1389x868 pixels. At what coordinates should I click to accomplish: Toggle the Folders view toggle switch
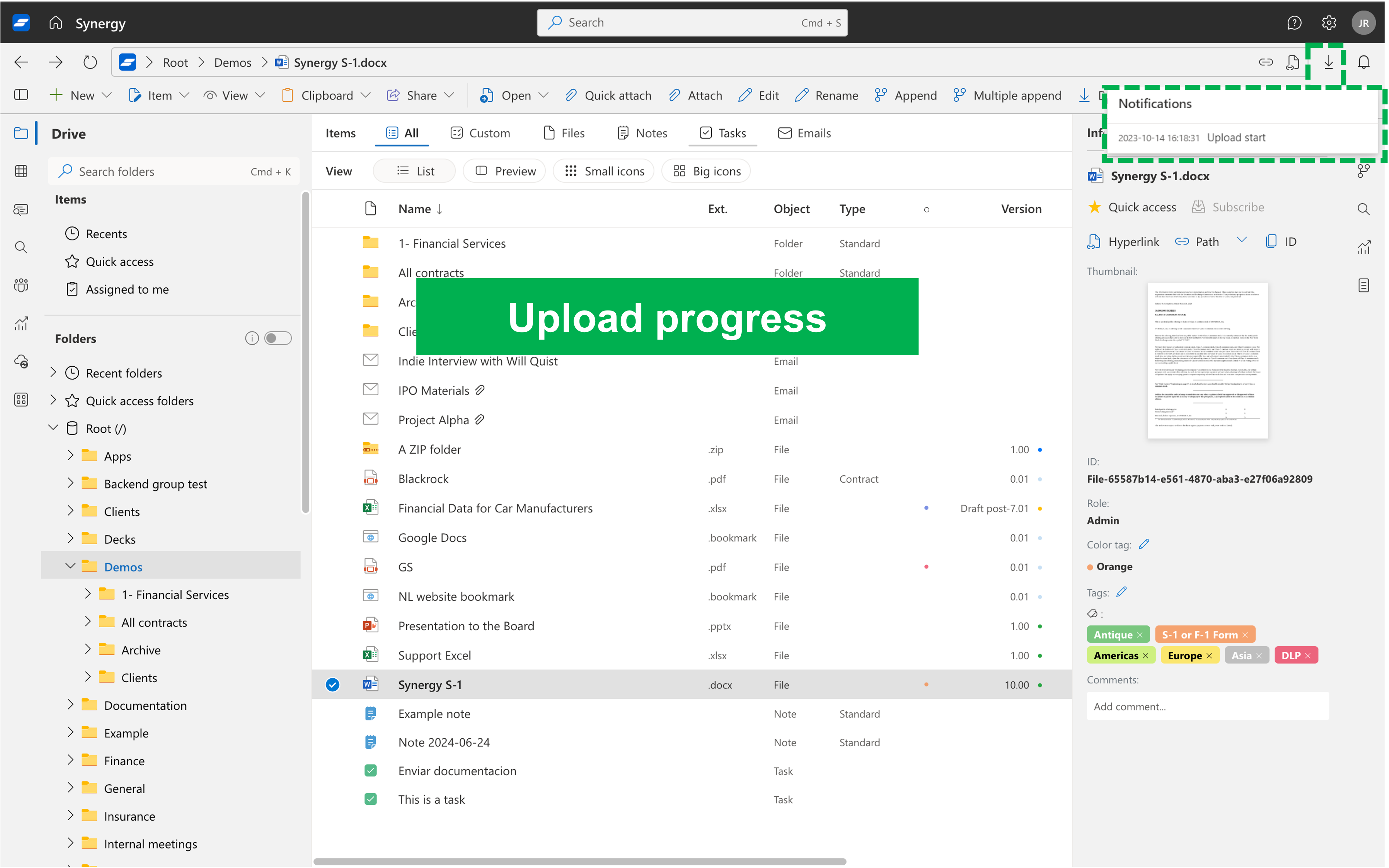coord(278,338)
